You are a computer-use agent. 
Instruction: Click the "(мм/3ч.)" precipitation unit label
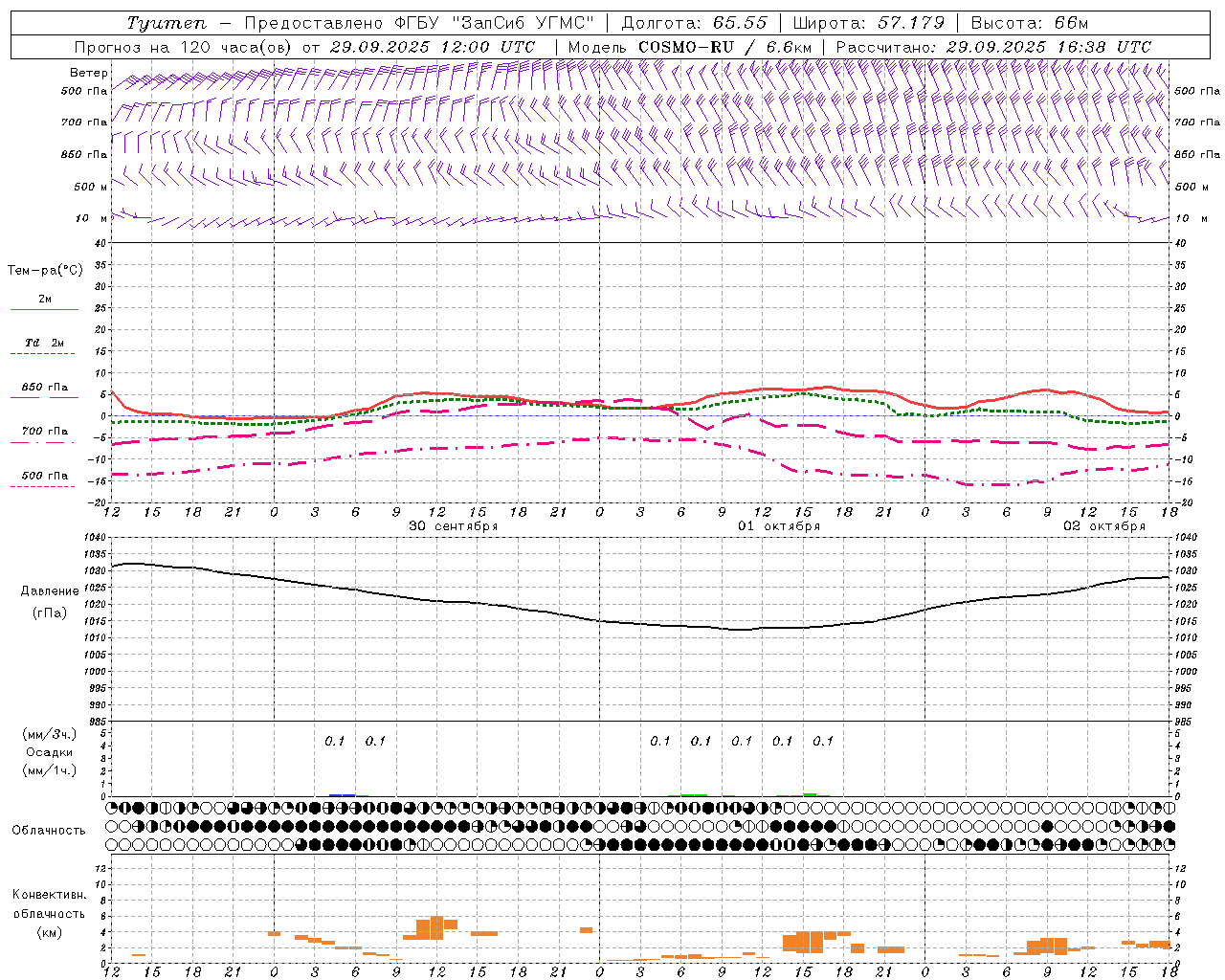tap(49, 734)
